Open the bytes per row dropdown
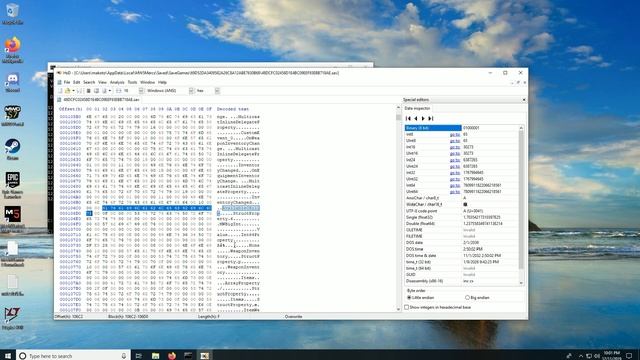Screen dimensions: 640x360 point(141,91)
